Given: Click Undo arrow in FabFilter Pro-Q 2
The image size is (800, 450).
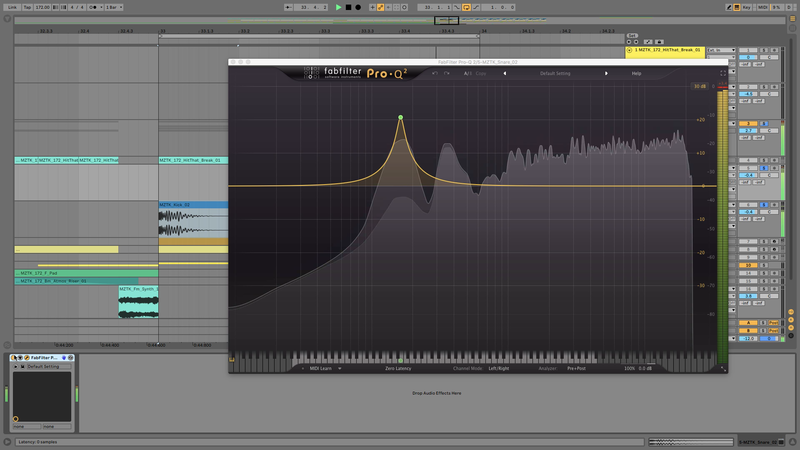Looking at the screenshot, I should coord(435,73).
